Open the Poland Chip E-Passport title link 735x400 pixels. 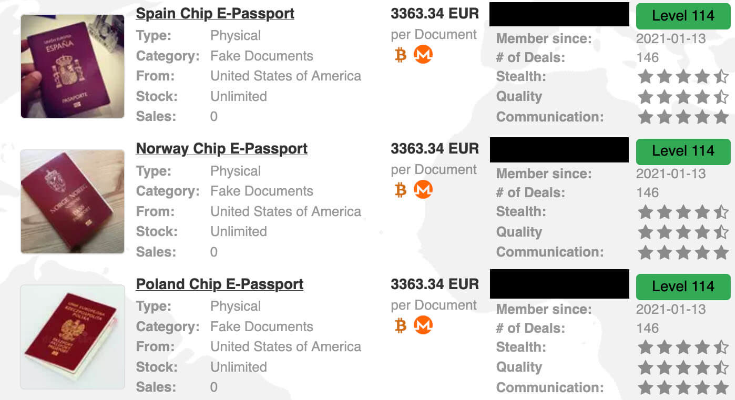coord(219,284)
